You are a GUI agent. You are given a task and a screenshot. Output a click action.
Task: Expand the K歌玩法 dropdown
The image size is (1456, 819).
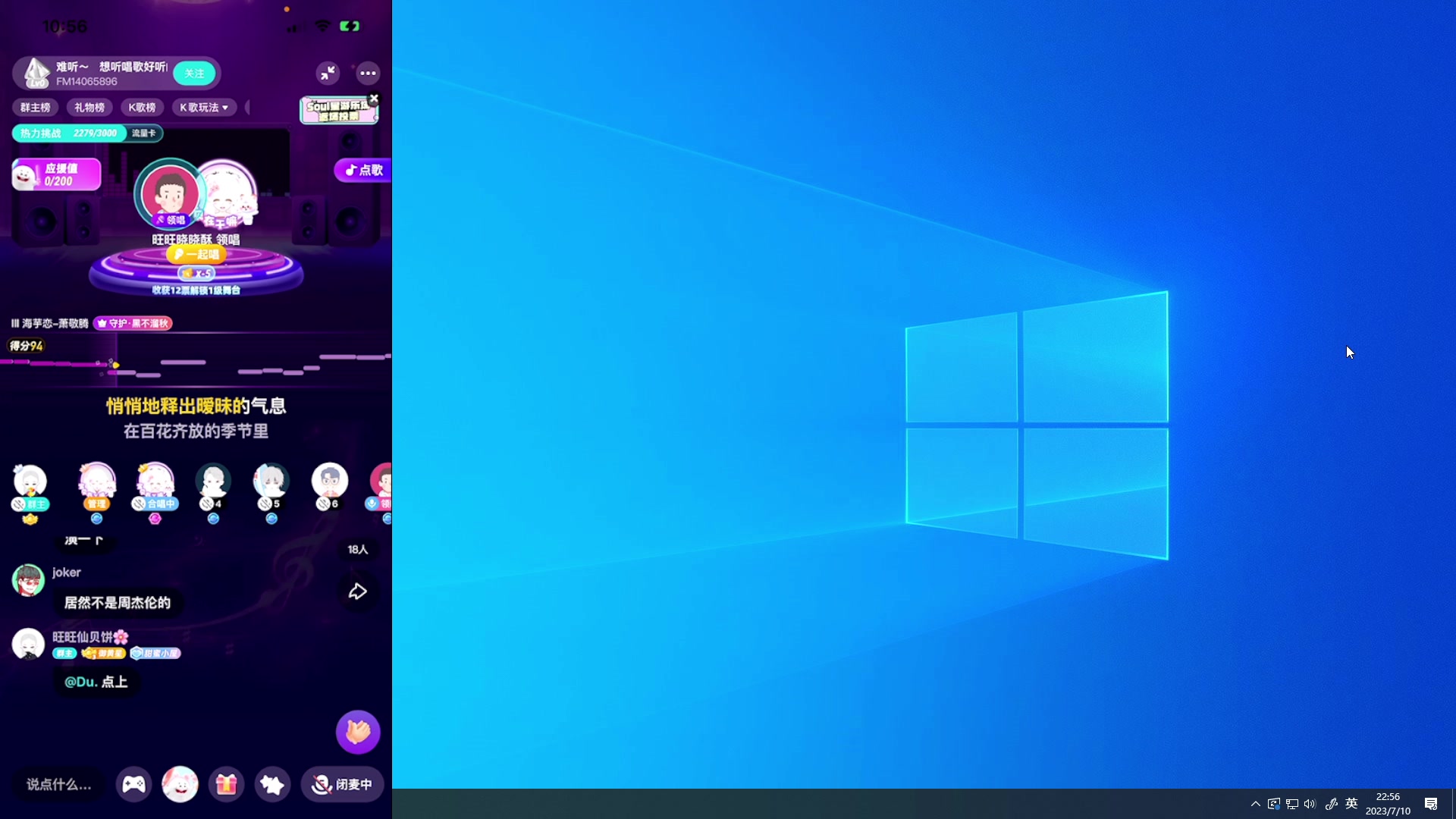[x=204, y=108]
